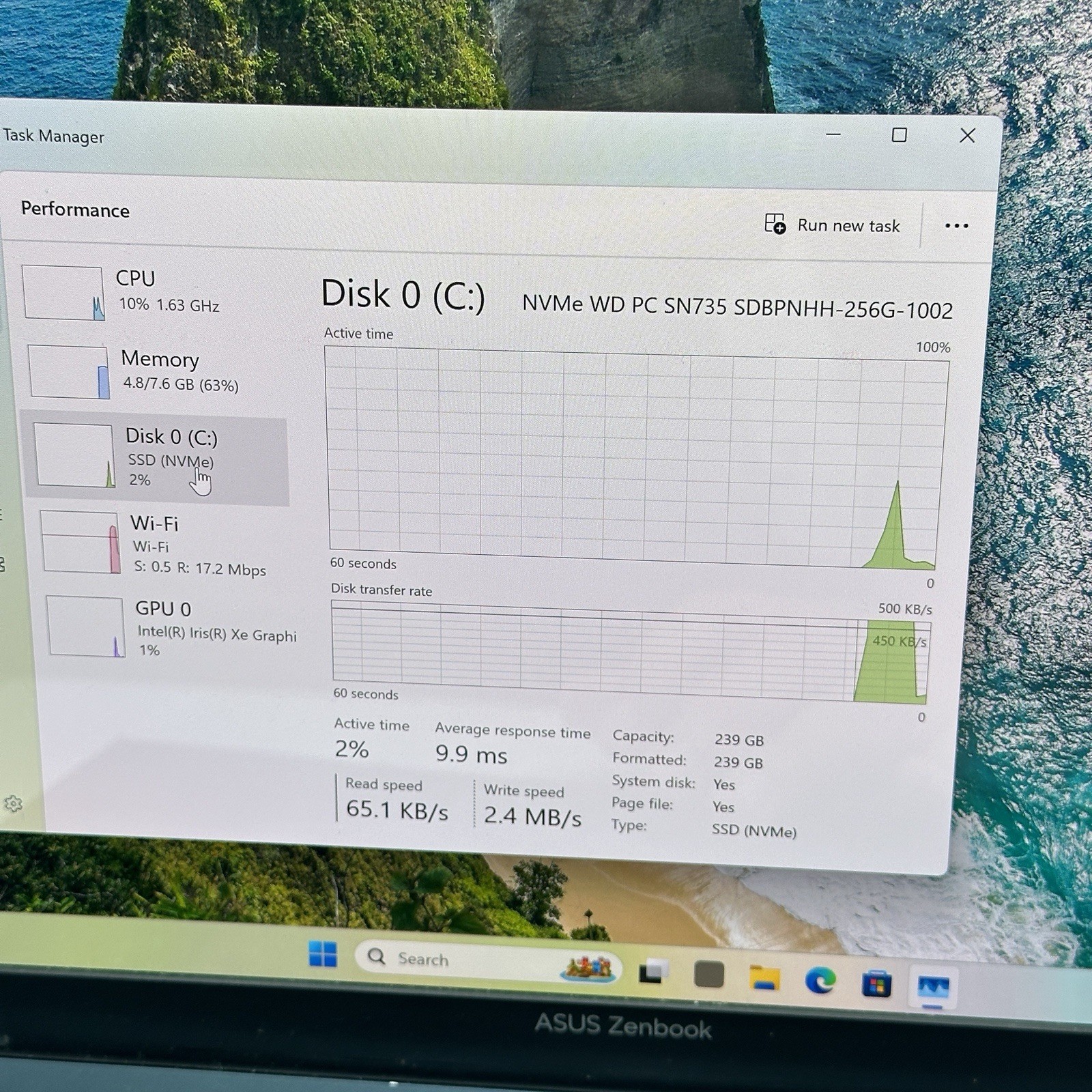Click the gray app icon beside Task View

(708, 974)
